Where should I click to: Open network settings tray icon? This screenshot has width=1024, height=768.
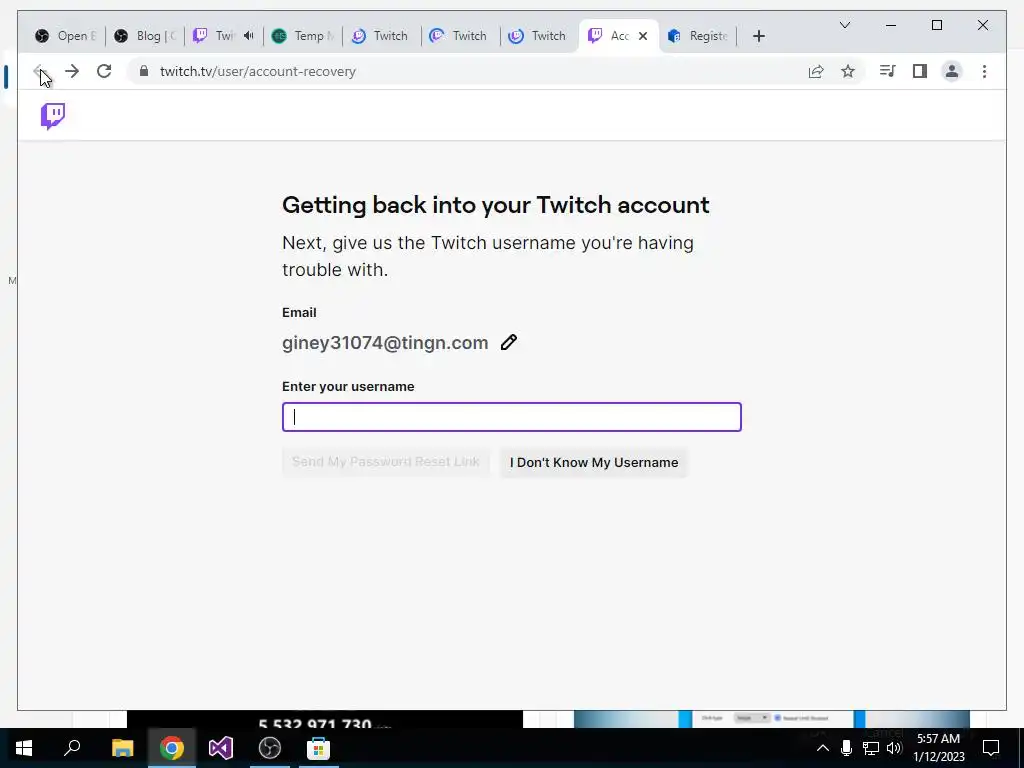pyautogui.click(x=871, y=748)
